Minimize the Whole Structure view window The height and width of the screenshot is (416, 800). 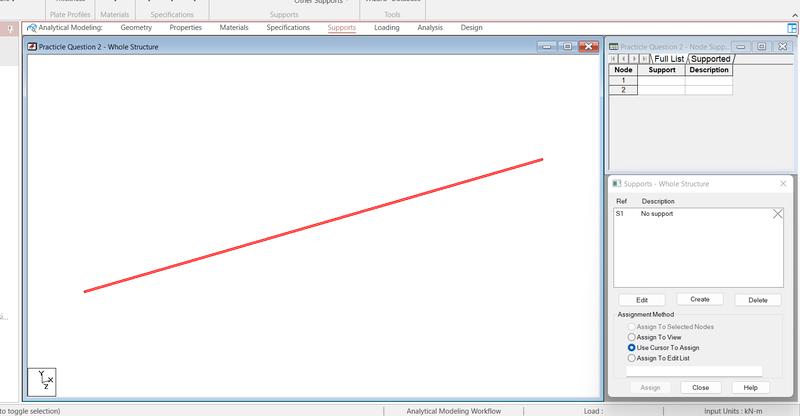point(546,46)
